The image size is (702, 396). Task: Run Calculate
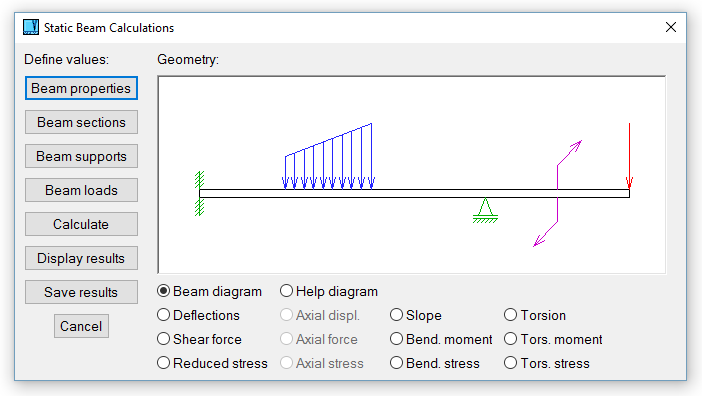81,224
